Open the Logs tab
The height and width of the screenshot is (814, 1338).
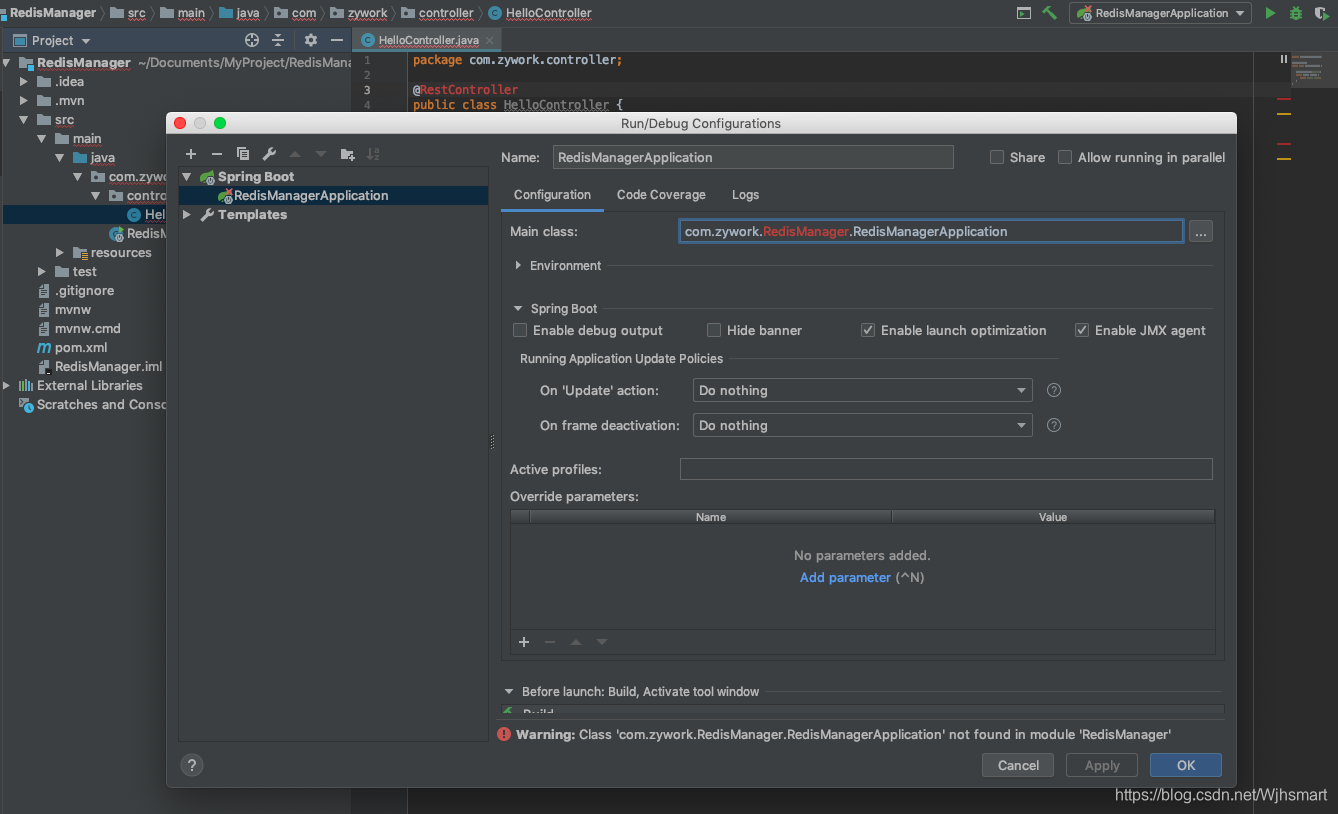point(745,194)
